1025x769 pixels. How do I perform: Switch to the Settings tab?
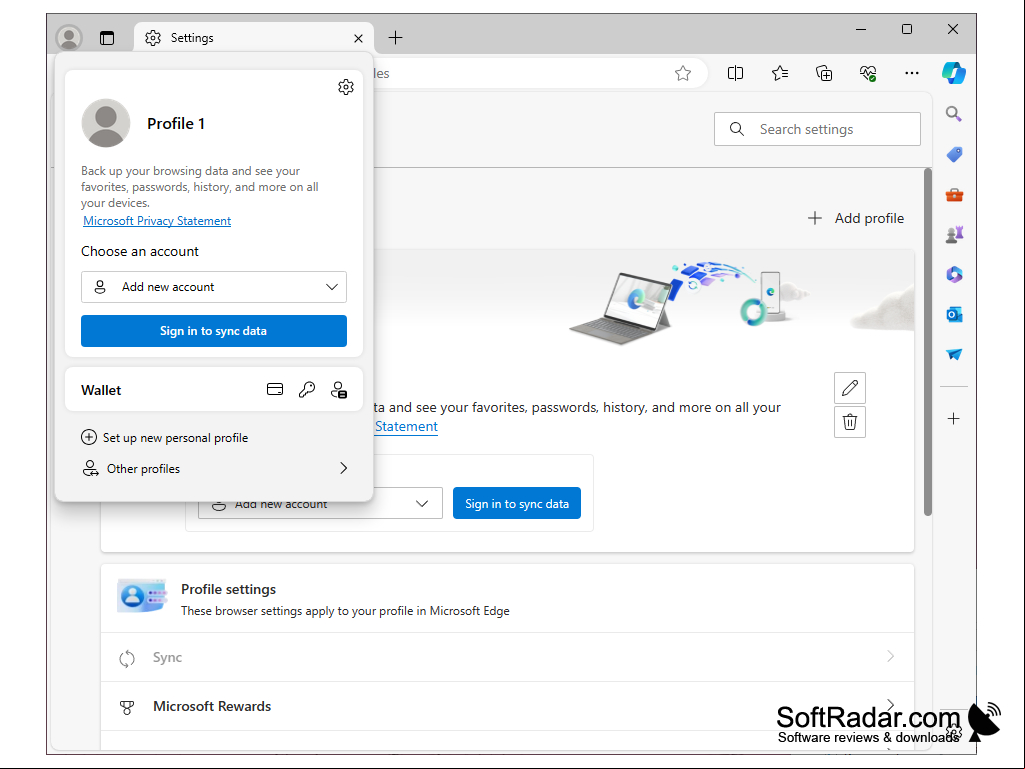254,38
